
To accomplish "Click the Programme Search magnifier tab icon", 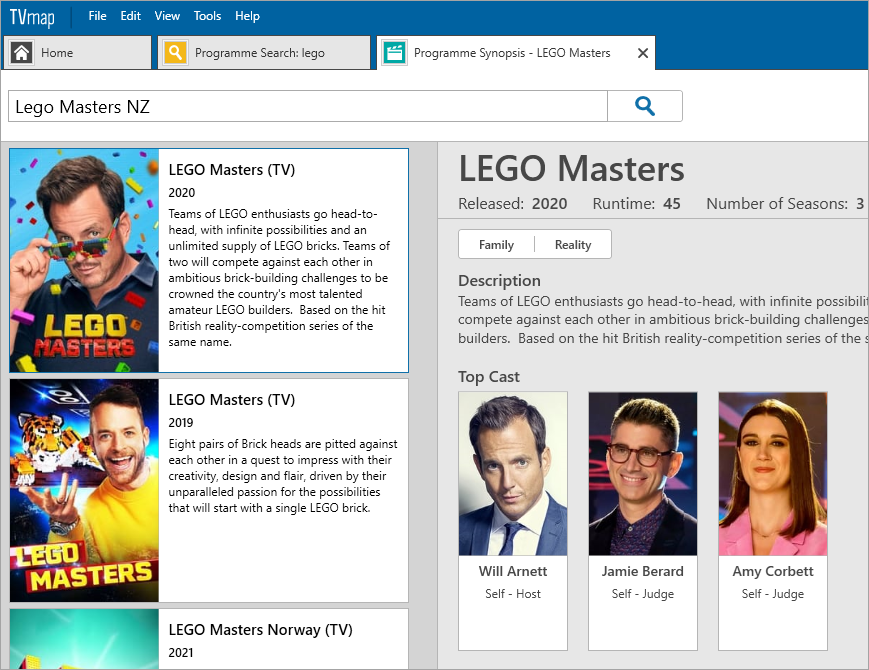I will (x=175, y=53).
